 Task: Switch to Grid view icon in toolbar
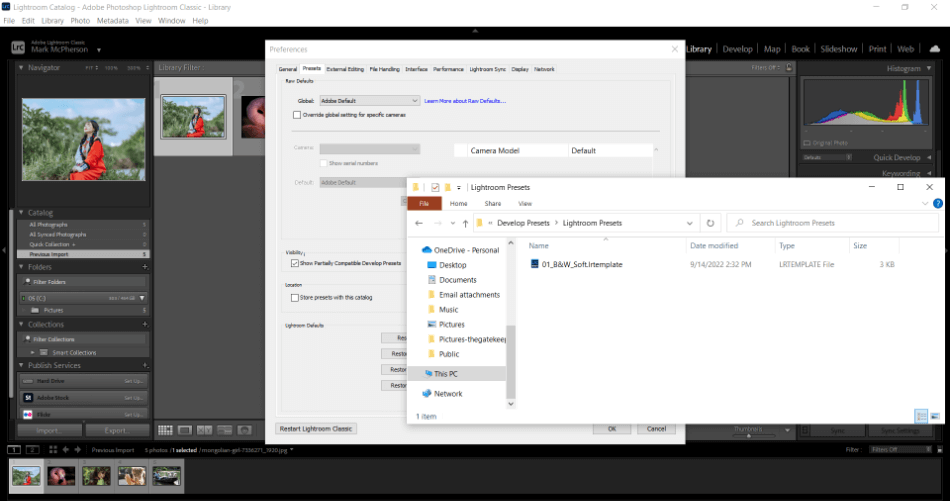pyautogui.click(x=165, y=430)
